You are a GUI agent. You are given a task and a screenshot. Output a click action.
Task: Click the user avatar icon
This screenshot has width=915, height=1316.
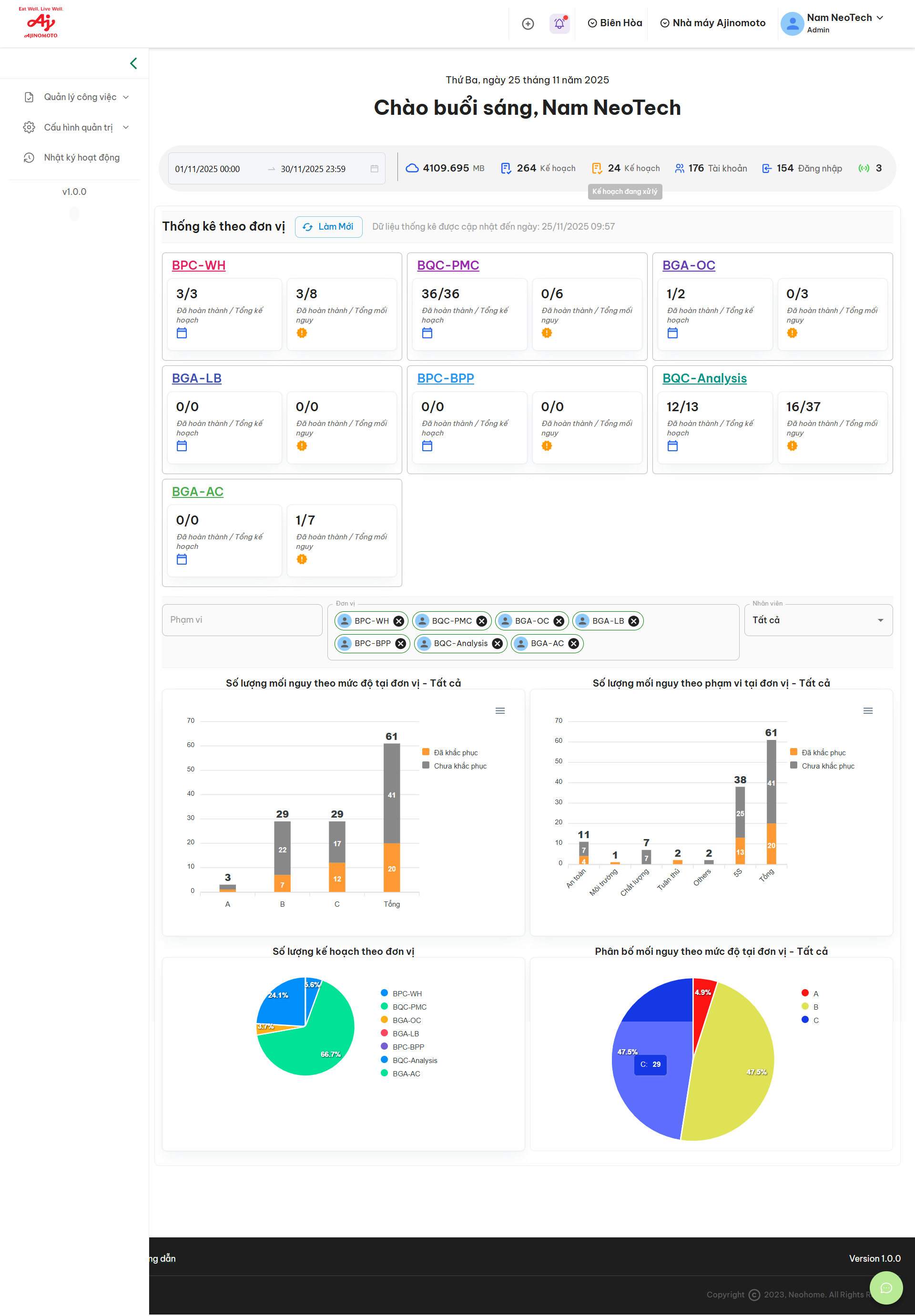[x=792, y=23]
